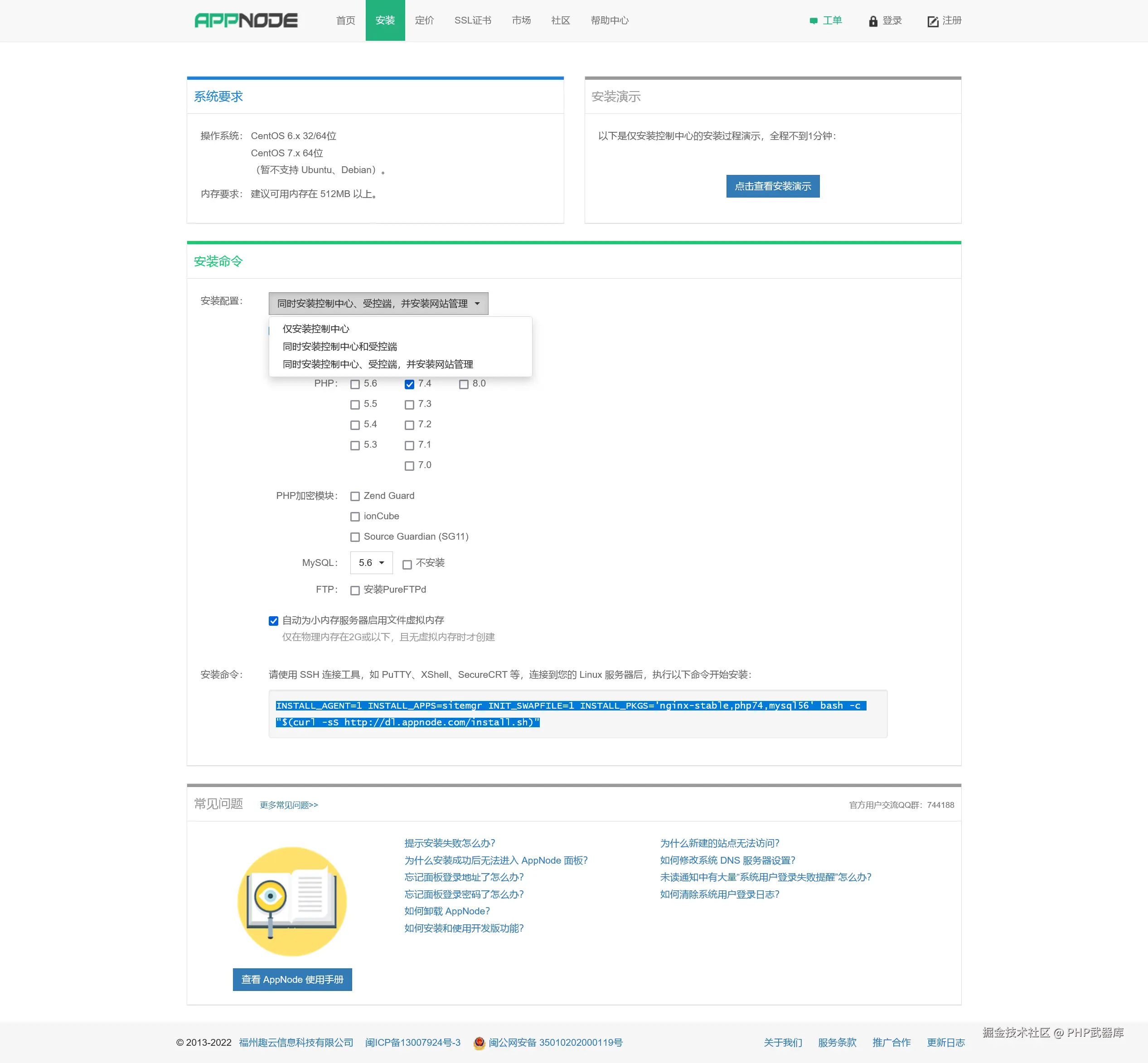This screenshot has height=1063, width=1148.
Task: Uncheck the PHP 7.4 checkbox
Action: pyautogui.click(x=409, y=384)
